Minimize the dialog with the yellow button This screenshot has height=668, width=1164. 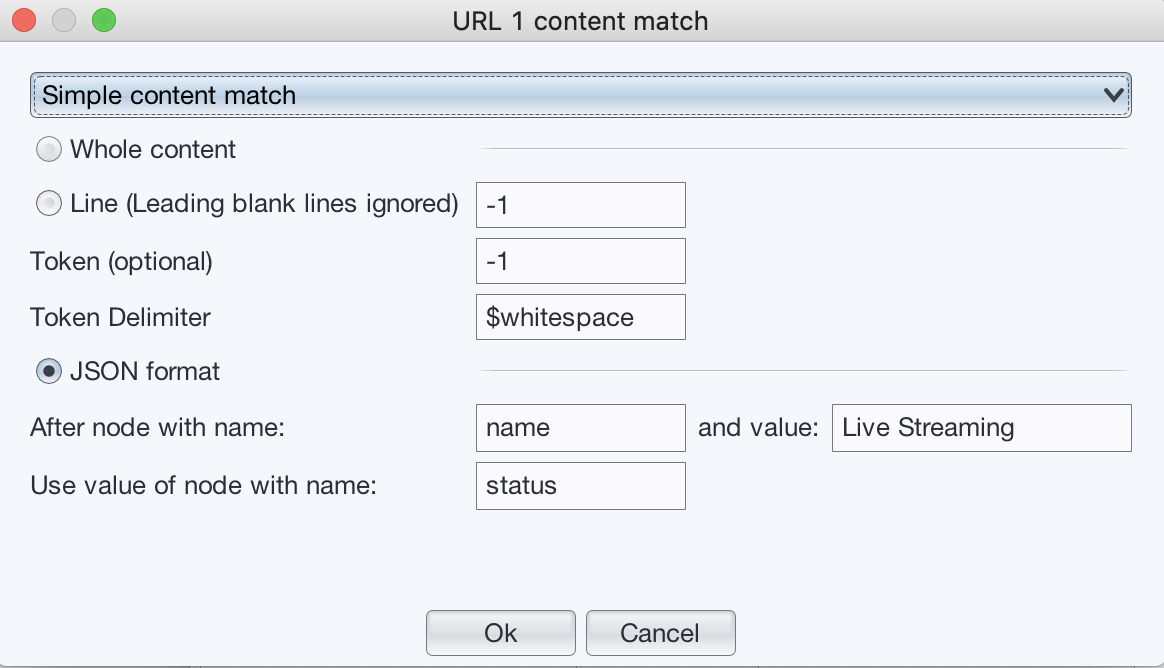pos(64,20)
